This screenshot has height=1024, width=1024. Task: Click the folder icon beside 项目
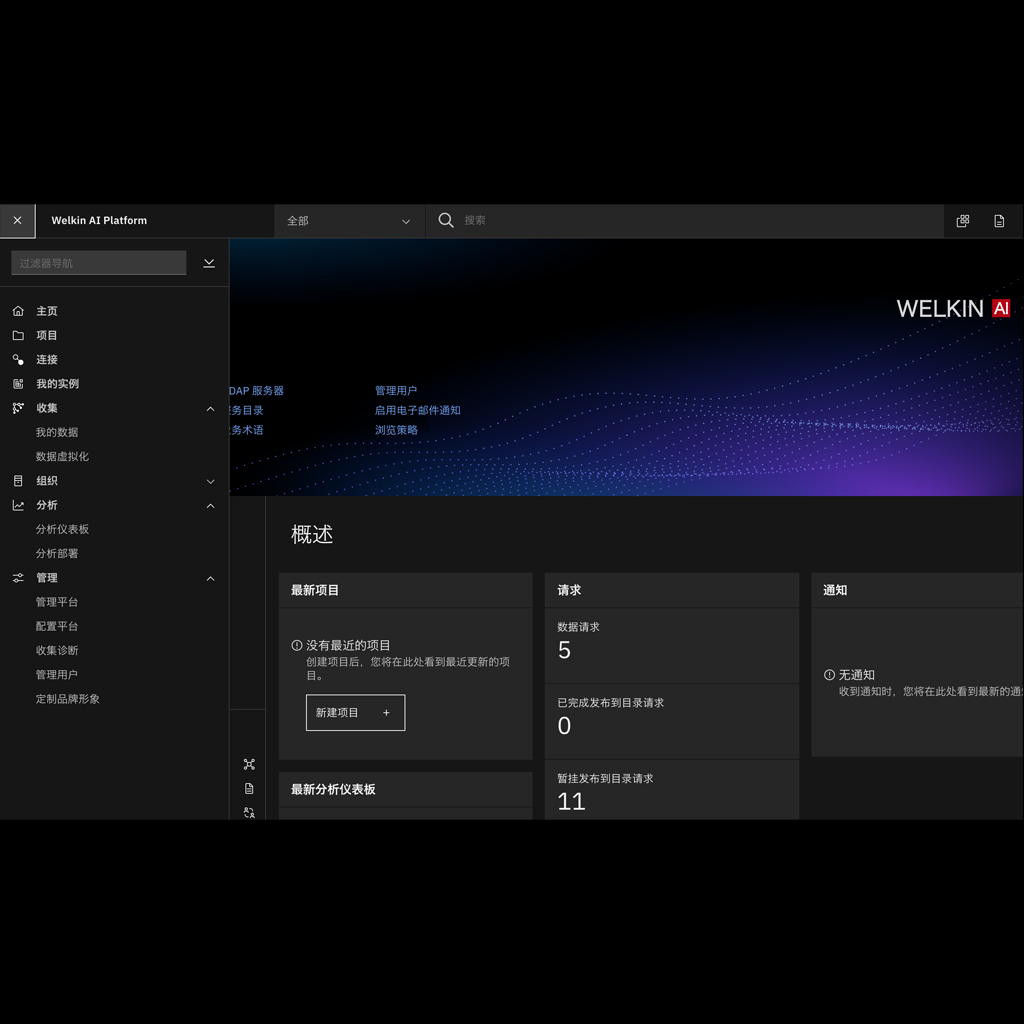pos(18,335)
